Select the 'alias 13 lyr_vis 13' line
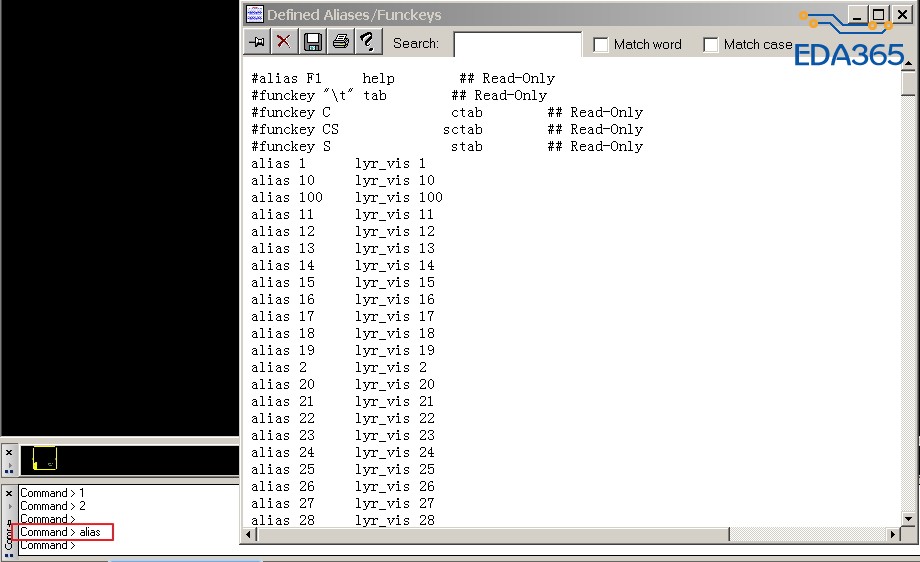 pos(343,249)
